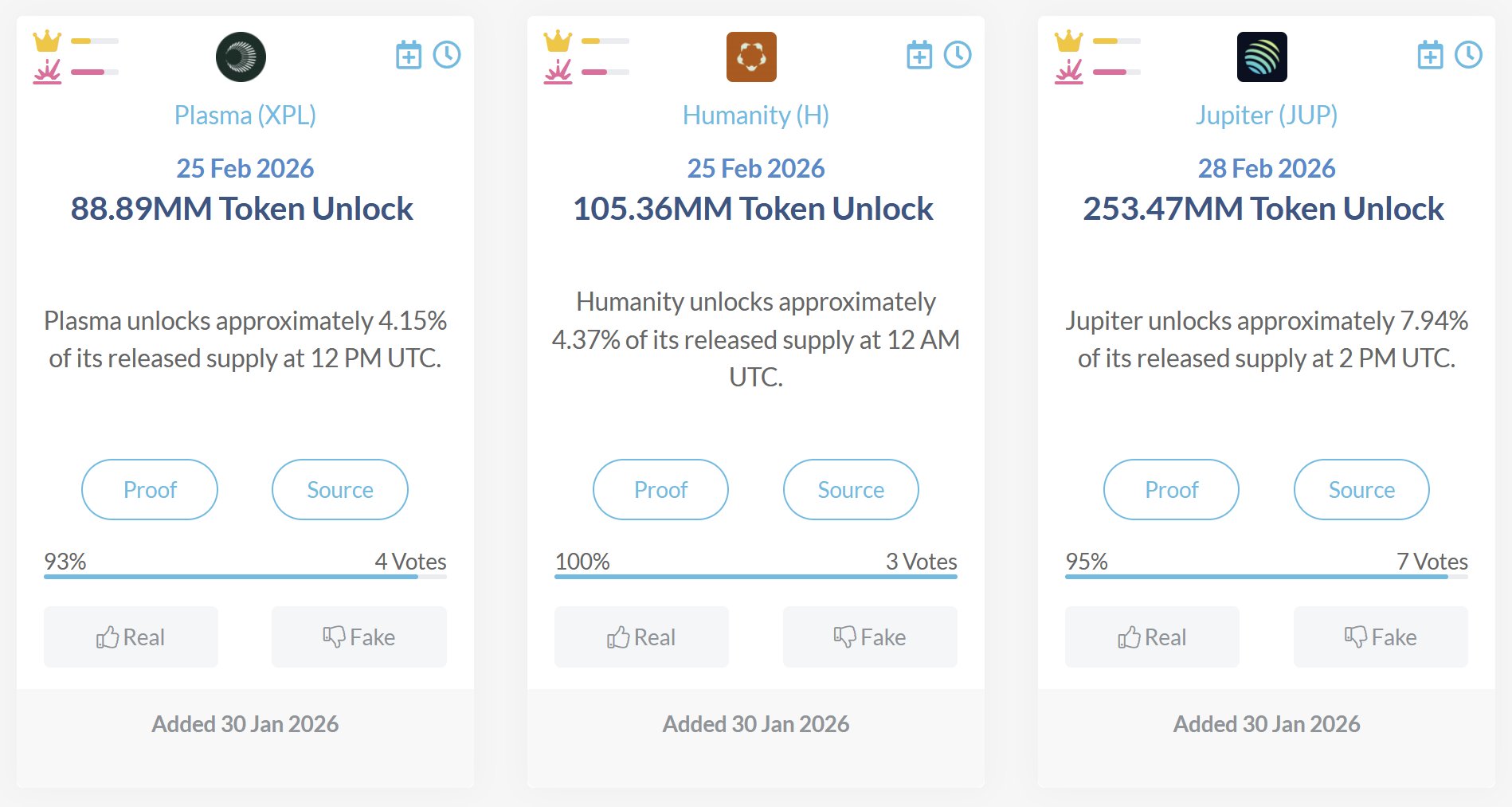Open Source for Jupiter unlock
This screenshot has width=1512, height=807.
[1361, 489]
